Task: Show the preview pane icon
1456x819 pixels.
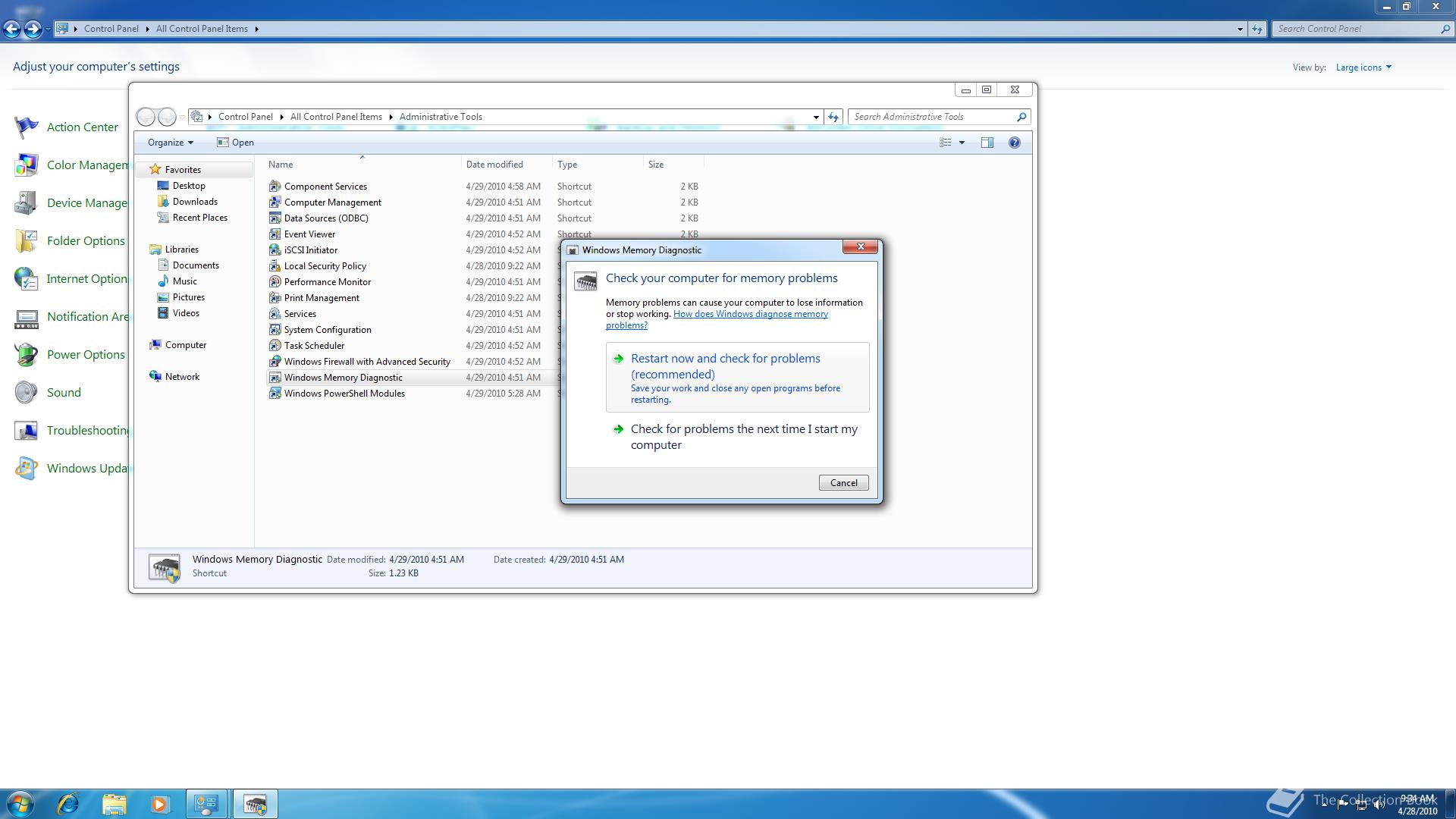Action: click(987, 143)
